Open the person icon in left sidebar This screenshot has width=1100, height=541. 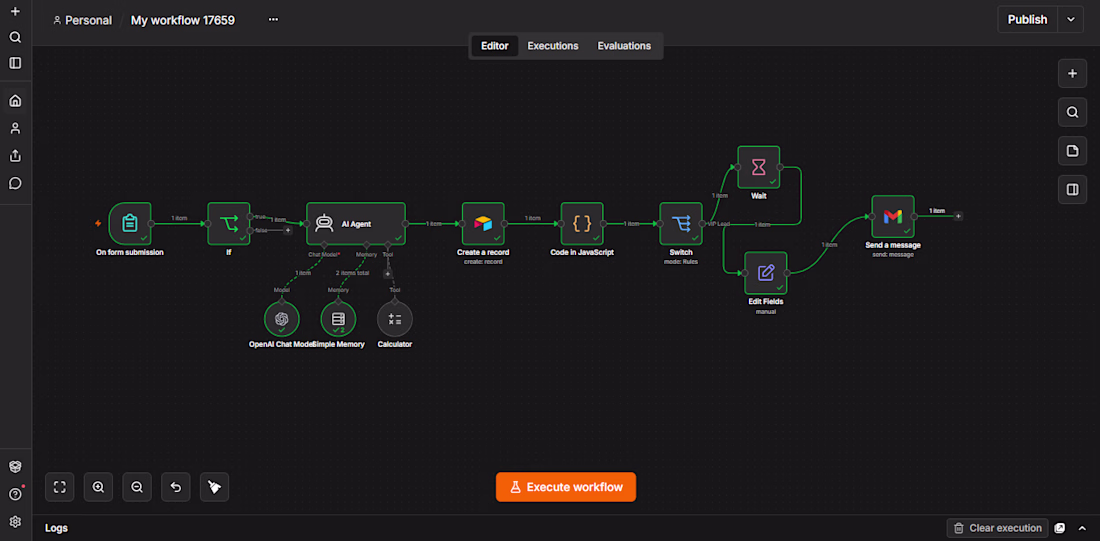(15, 128)
